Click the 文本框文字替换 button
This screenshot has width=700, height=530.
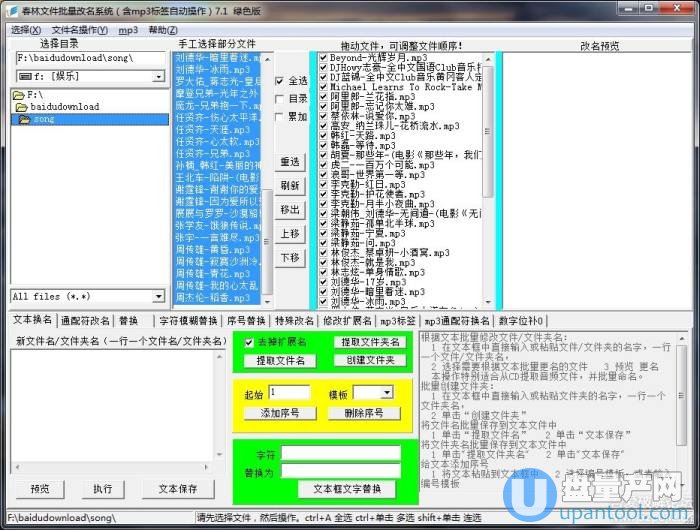347,489
